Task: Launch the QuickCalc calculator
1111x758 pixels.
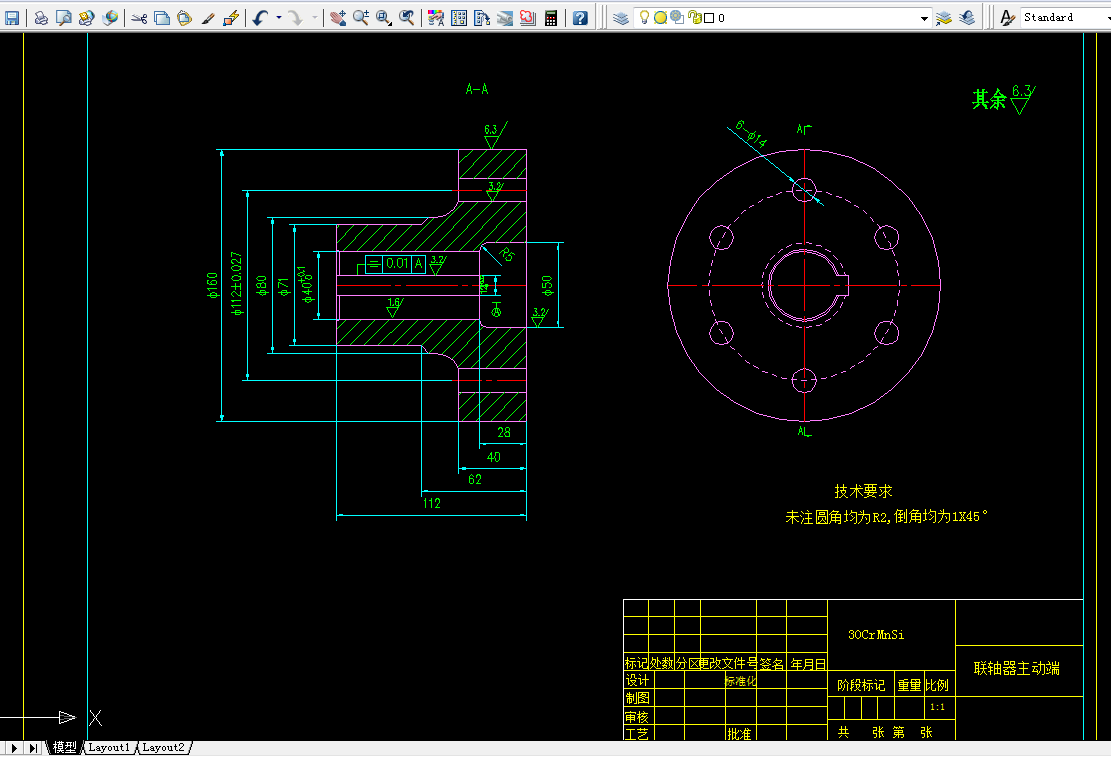Action: coord(551,17)
